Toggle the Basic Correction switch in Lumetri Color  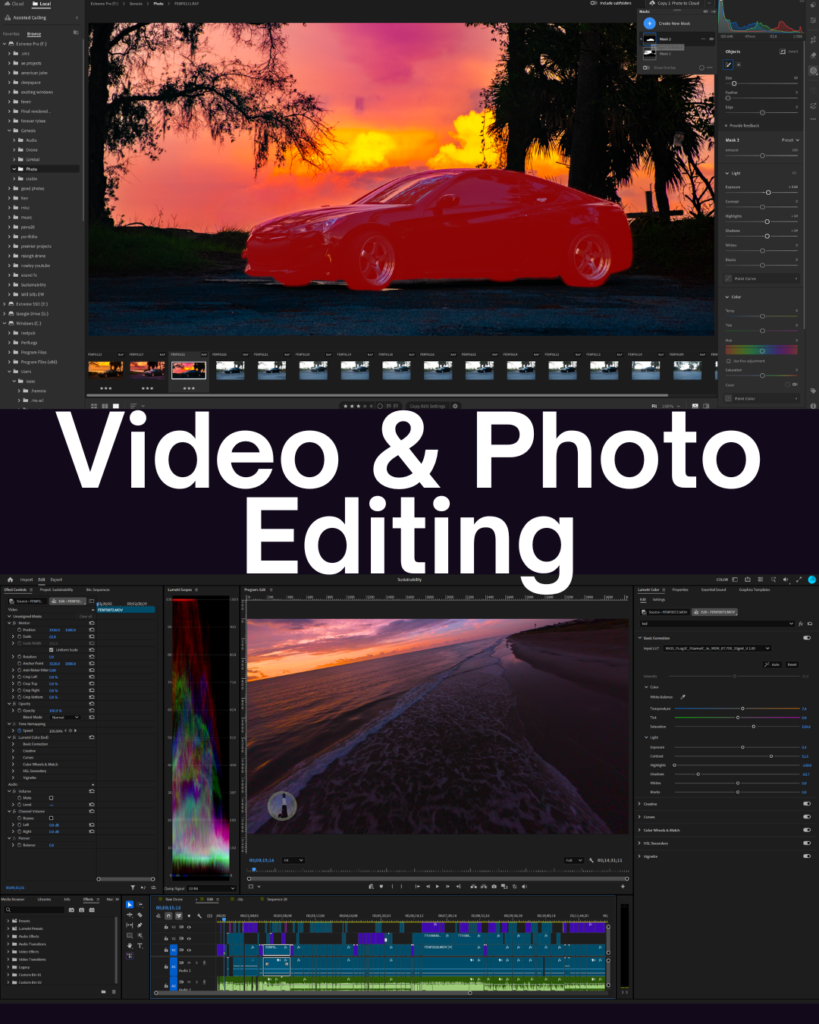click(x=807, y=638)
